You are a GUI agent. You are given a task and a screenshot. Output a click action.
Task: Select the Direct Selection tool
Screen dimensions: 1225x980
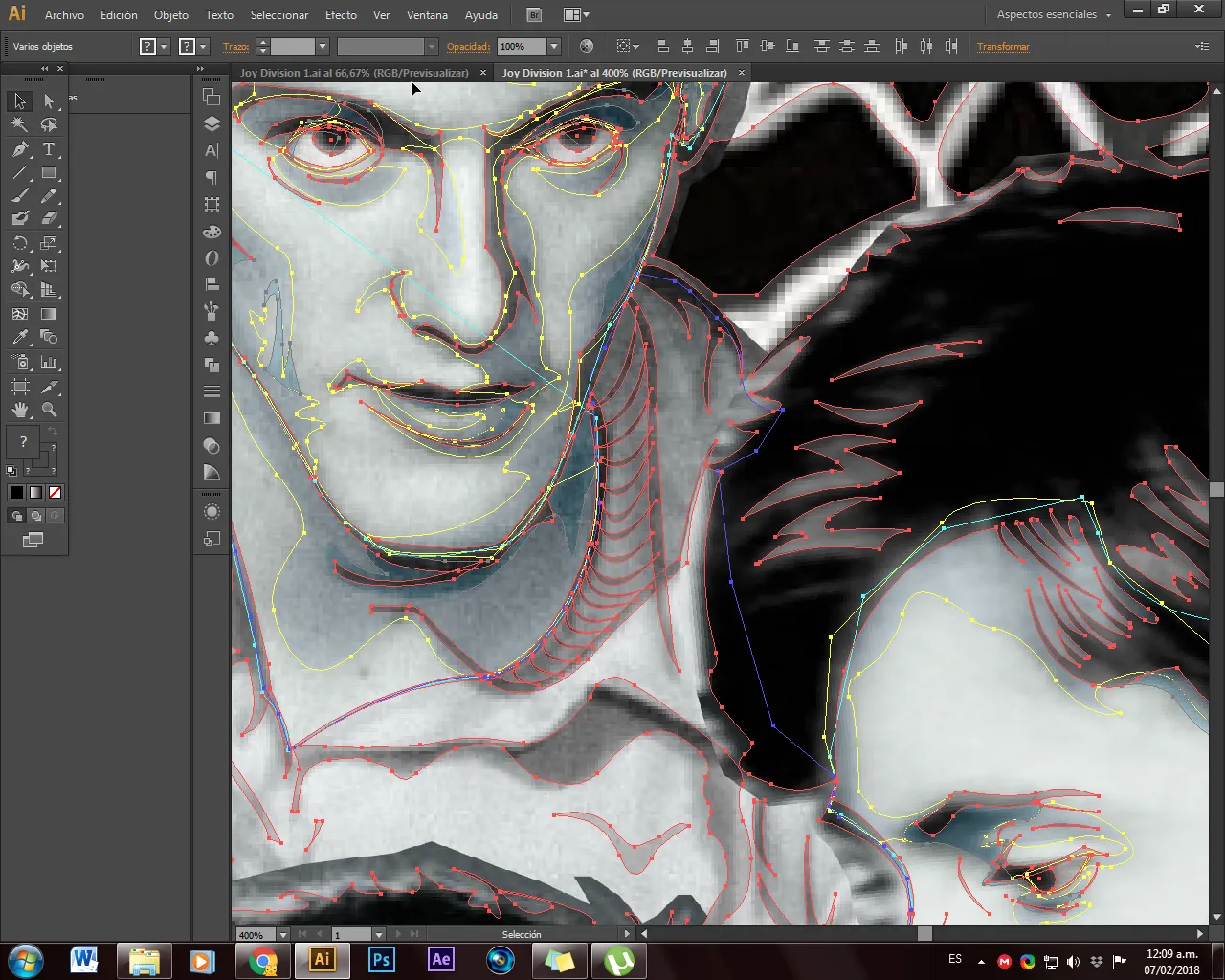click(49, 100)
